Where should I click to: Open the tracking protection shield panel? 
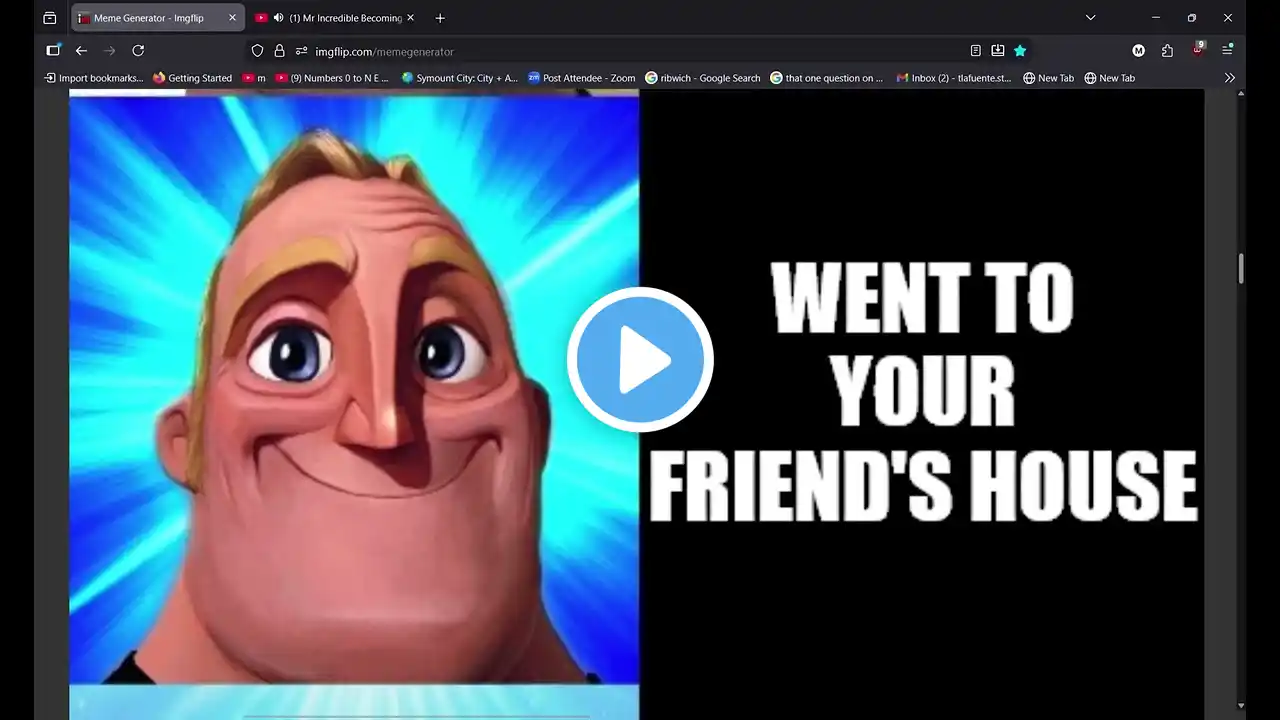[257, 51]
